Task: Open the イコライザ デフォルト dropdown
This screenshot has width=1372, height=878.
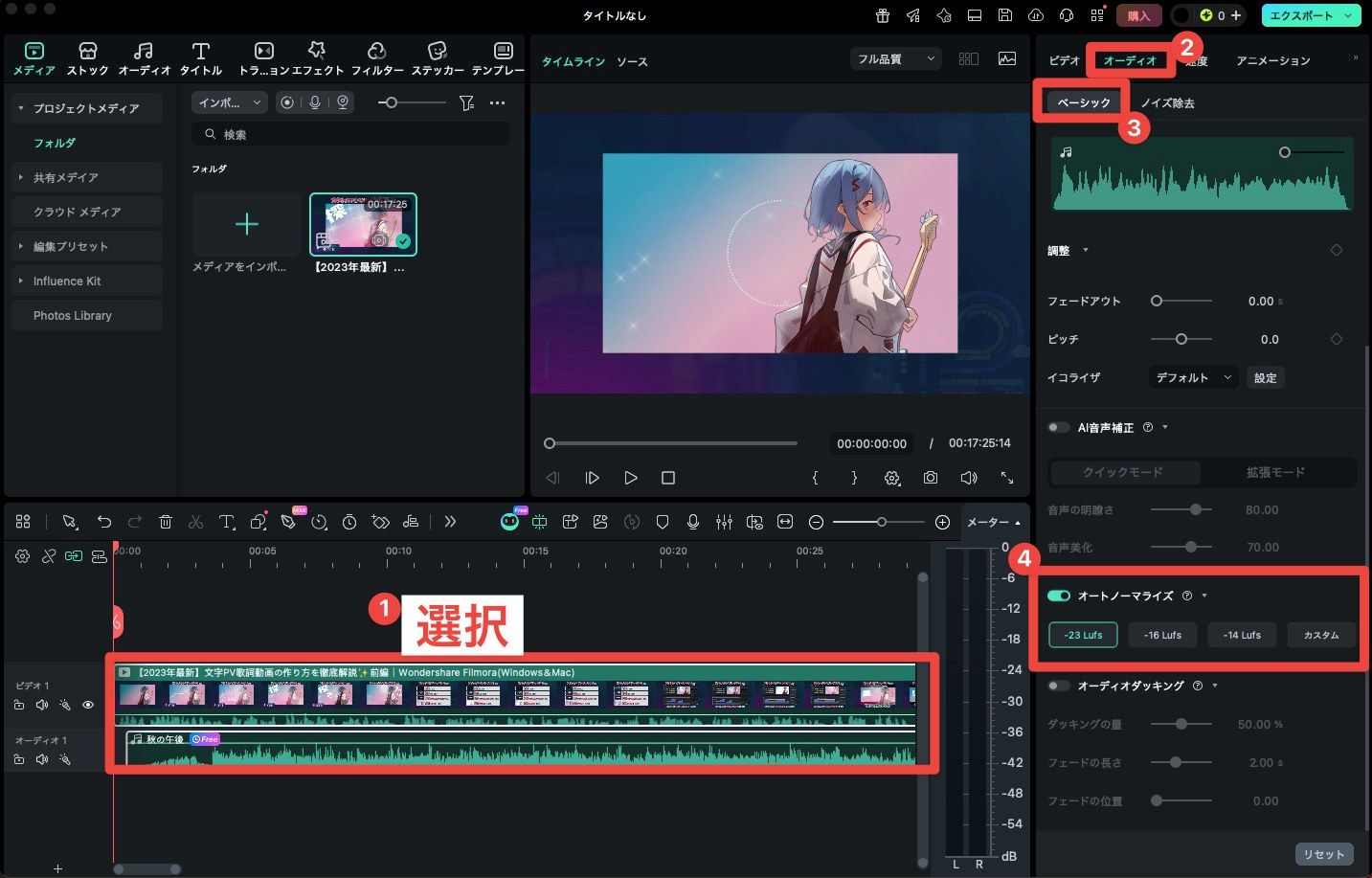Action: click(1194, 377)
